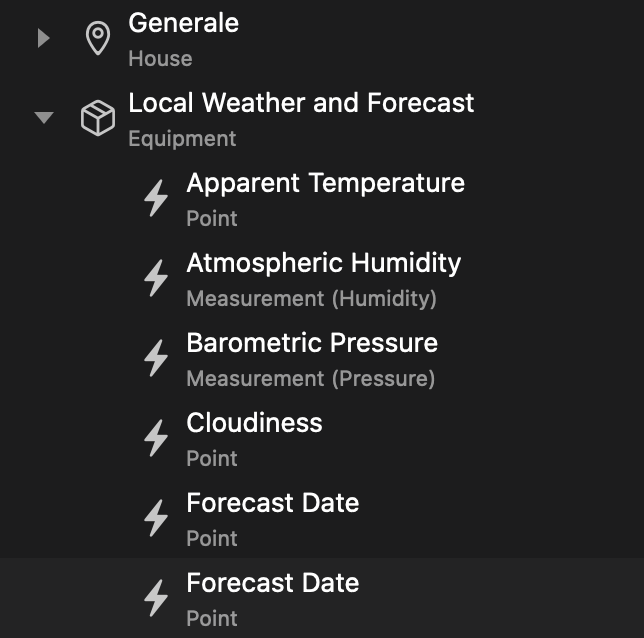Click the Measurement (Humidity) subtitle text

click(311, 299)
